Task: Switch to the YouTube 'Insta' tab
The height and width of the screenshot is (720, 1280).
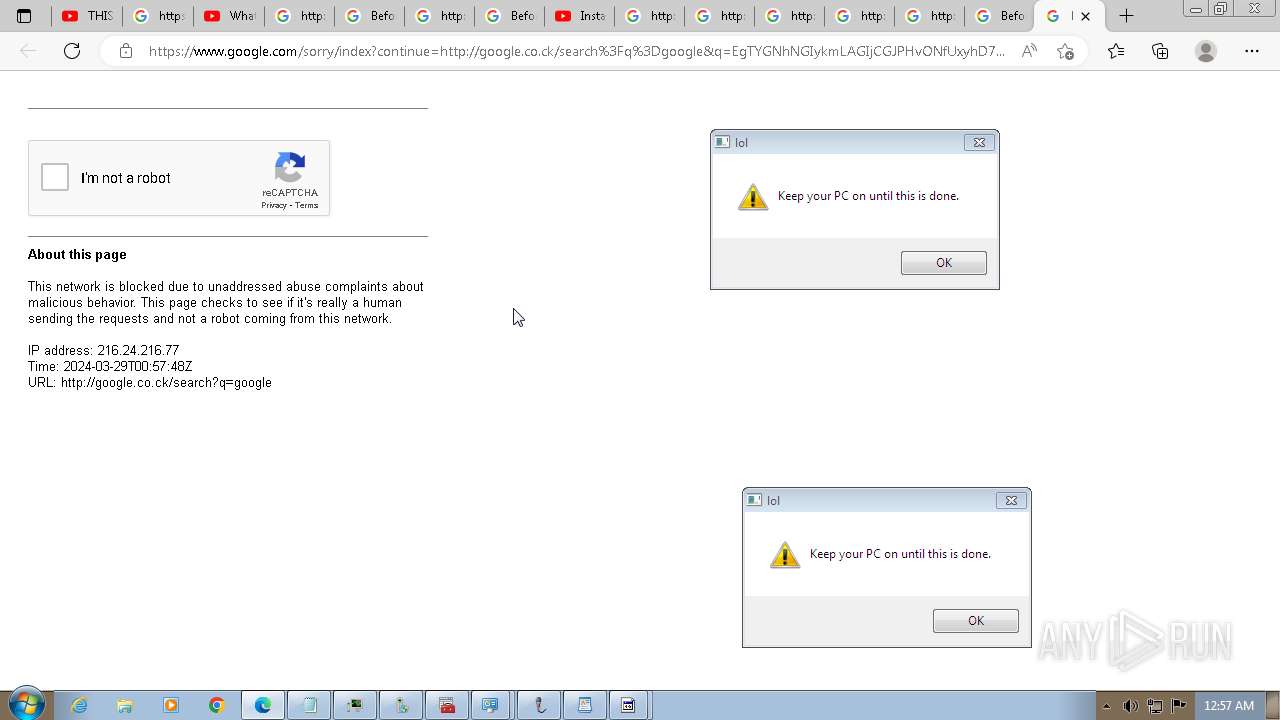Action: (579, 16)
